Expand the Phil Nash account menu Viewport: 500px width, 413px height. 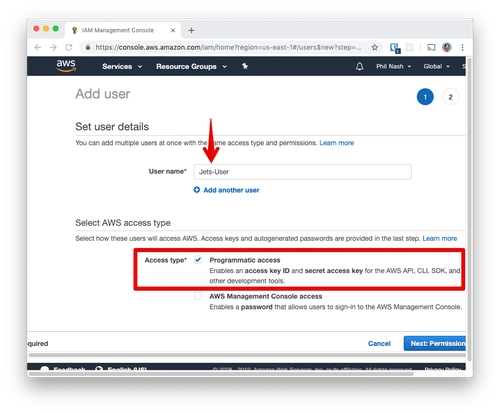393,66
